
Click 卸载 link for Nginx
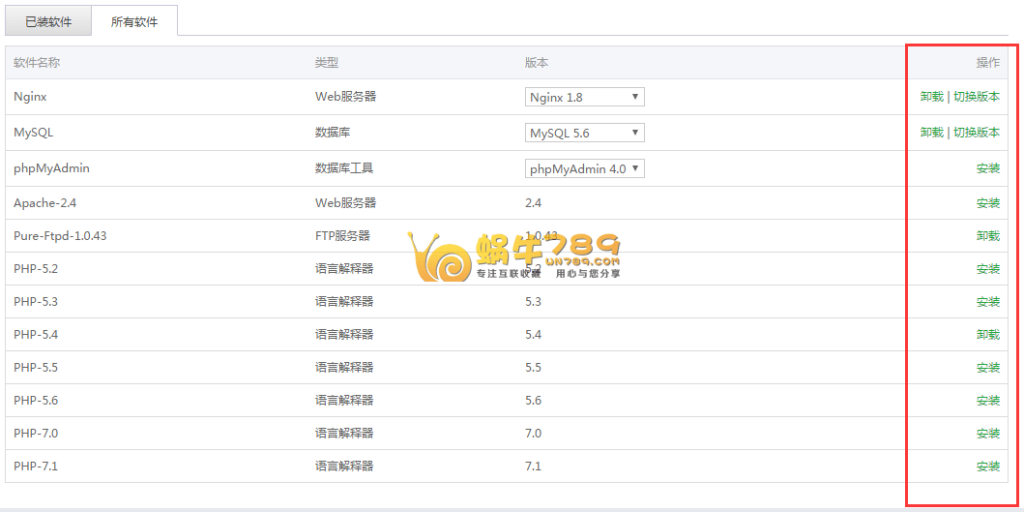click(x=931, y=97)
